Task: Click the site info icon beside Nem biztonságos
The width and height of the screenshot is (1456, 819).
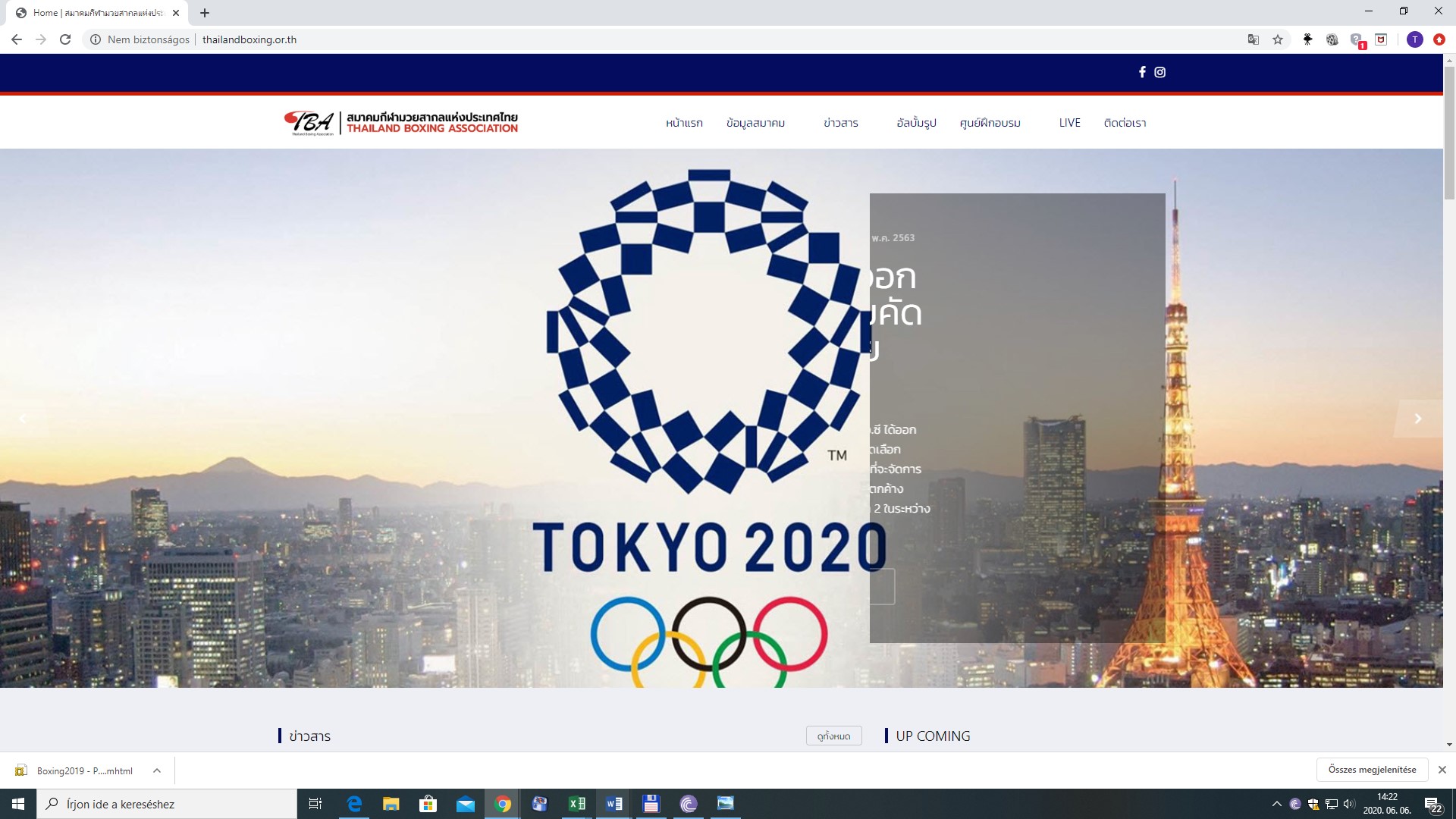Action: pyautogui.click(x=96, y=39)
